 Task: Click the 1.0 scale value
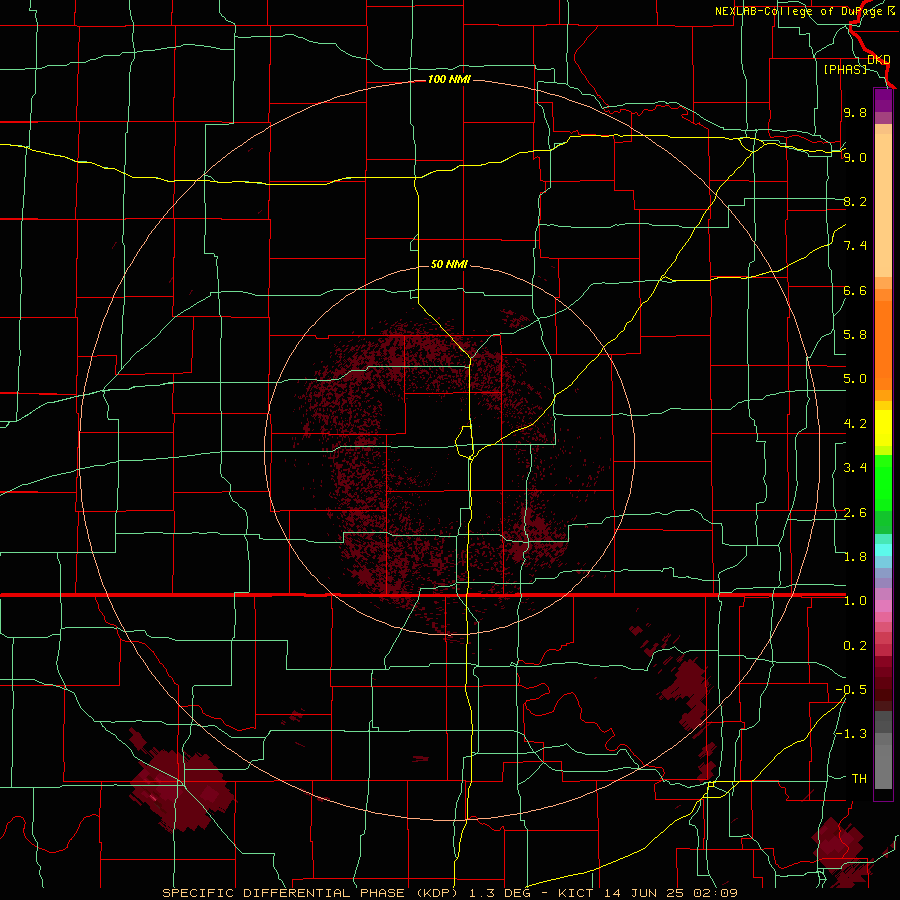point(855,600)
